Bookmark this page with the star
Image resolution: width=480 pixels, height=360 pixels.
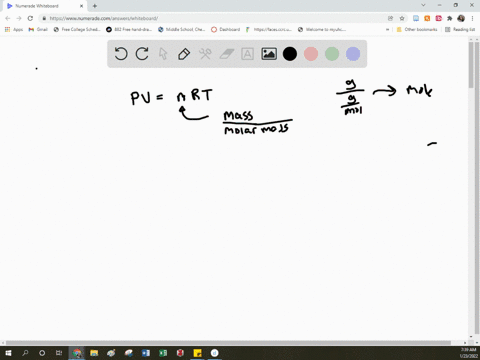402,18
